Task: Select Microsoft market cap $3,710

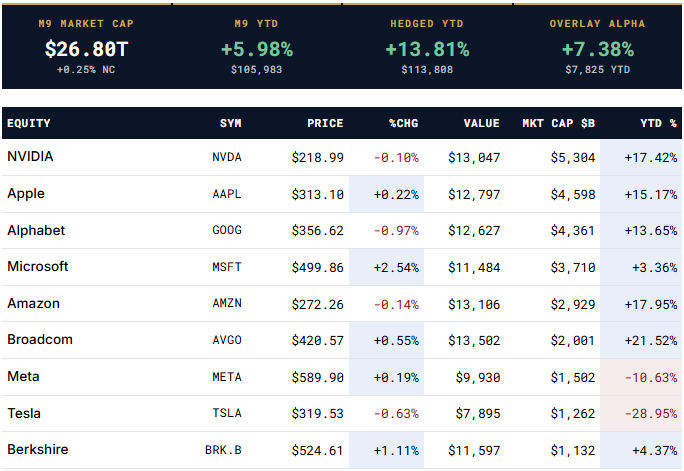Action: [573, 267]
